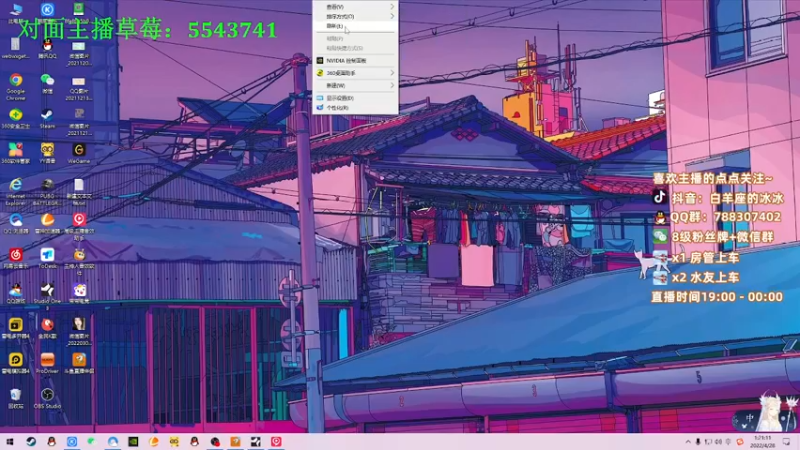800x450 pixels.
Task: Open the QQ图片20211213 image file
Action: [x=79, y=88]
